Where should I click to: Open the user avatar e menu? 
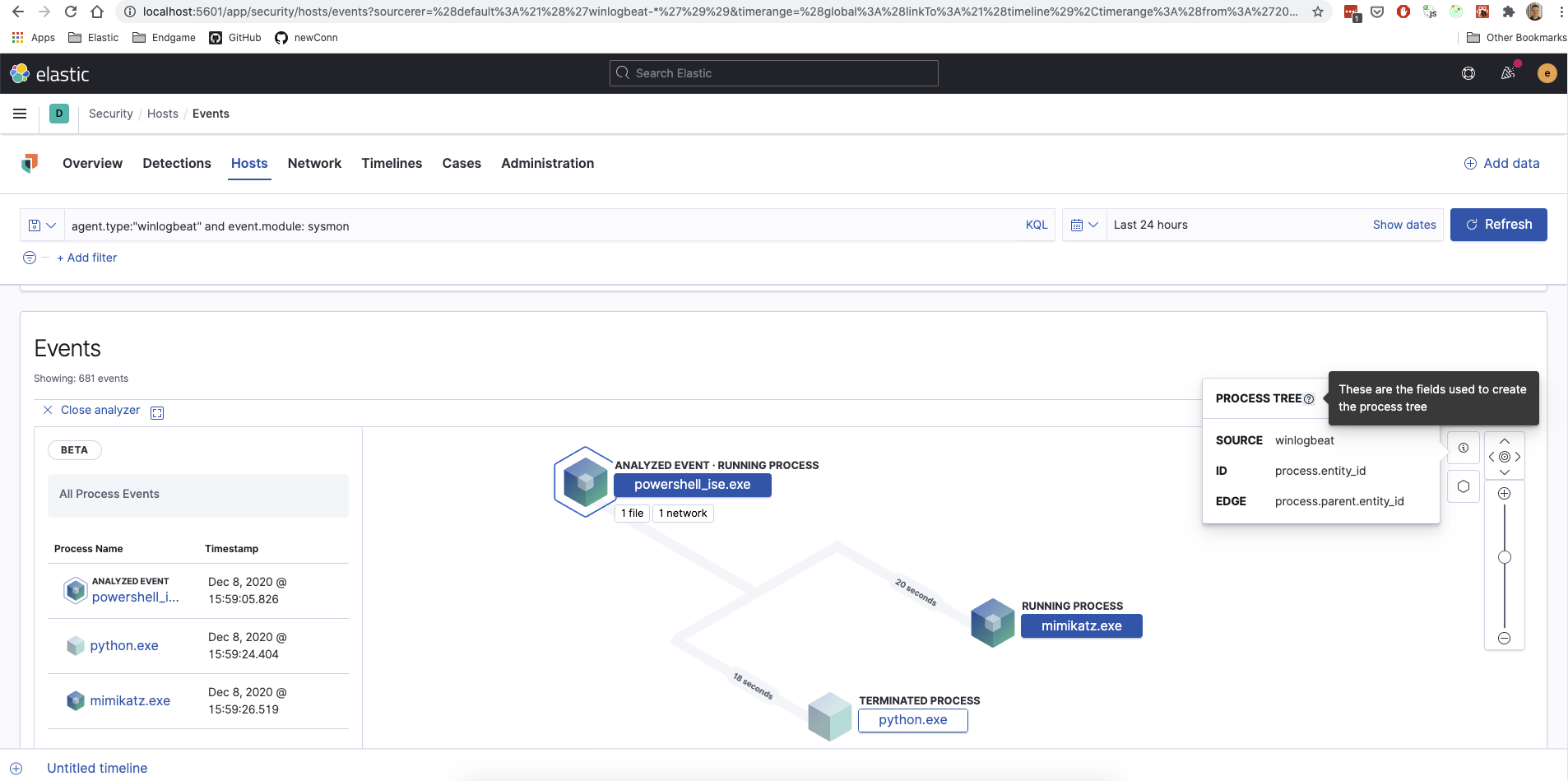(x=1547, y=73)
